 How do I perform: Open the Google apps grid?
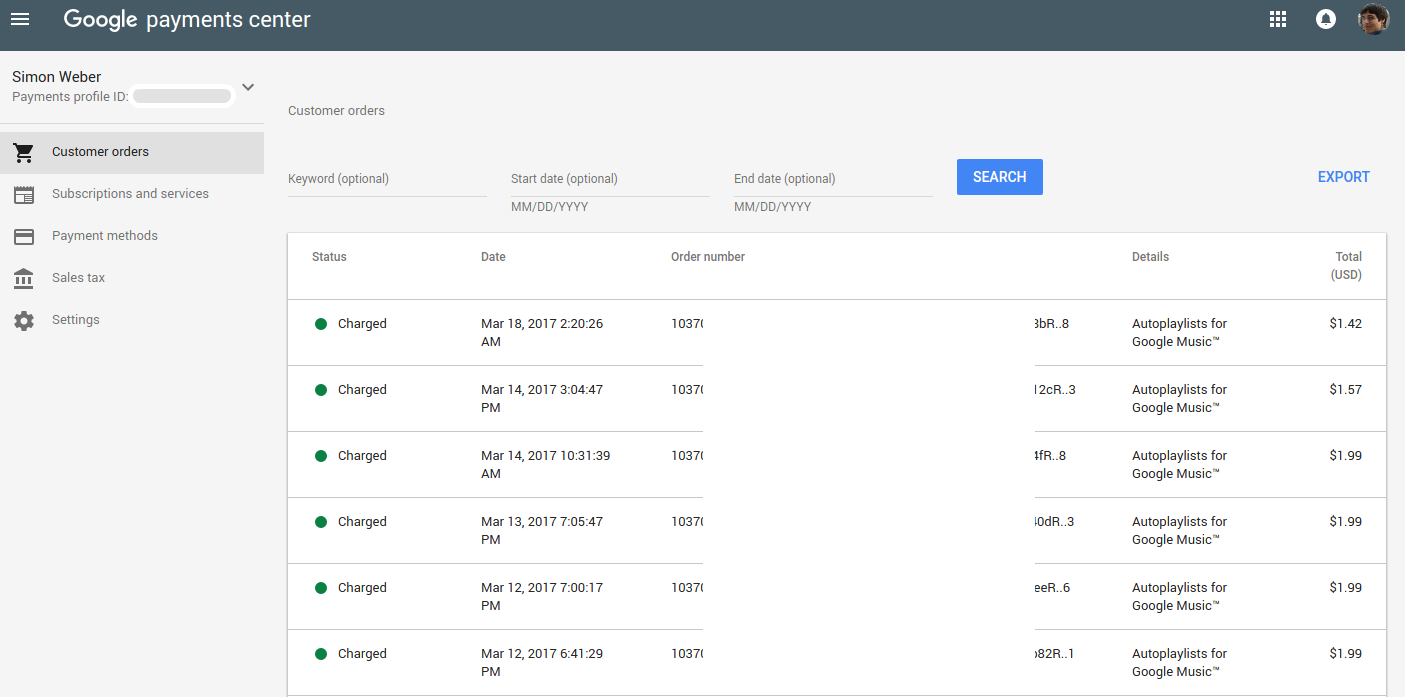1277,19
